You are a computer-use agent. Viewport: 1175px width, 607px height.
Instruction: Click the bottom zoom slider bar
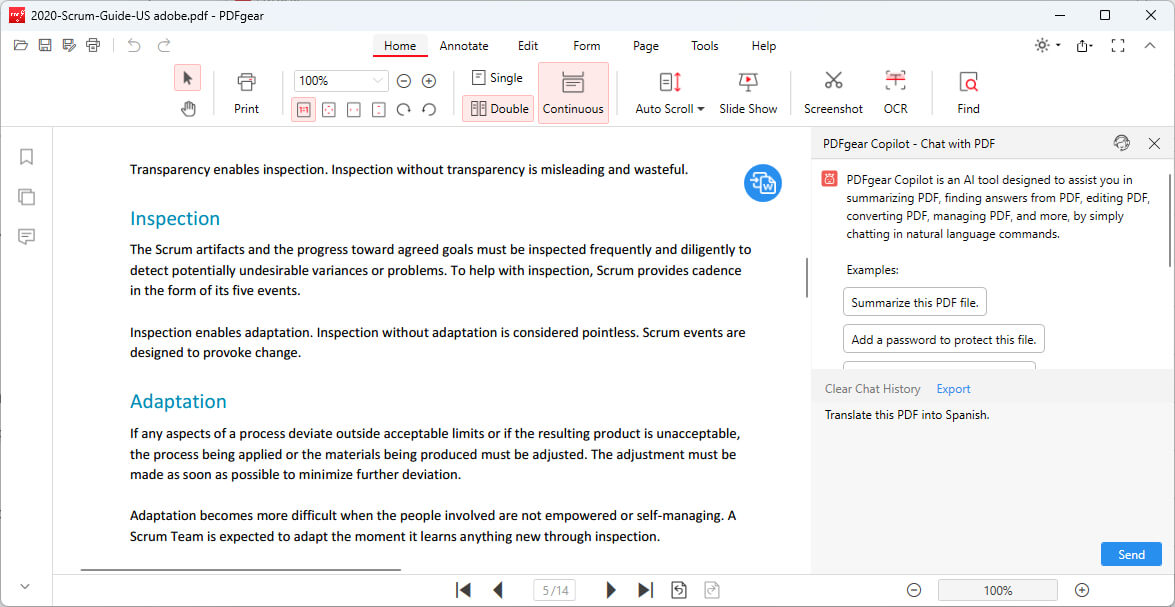997,590
